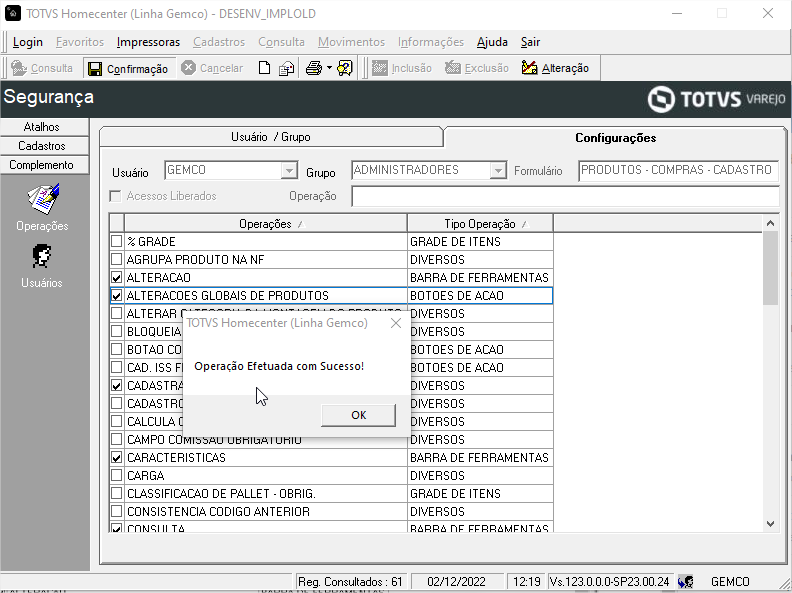Click the Atalhos sidebar button
Image resolution: width=792 pixels, height=593 pixels.
42,127
